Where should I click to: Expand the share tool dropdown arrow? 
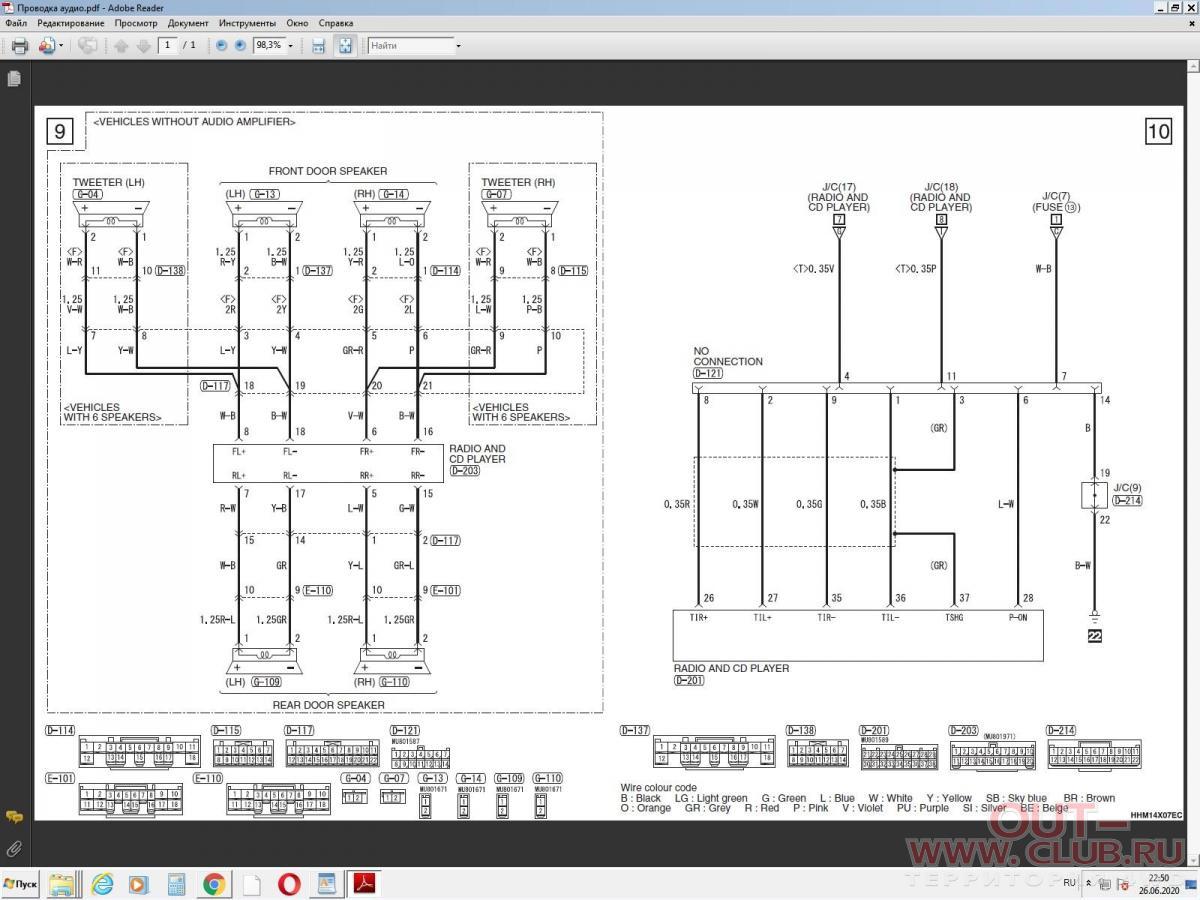pos(61,46)
